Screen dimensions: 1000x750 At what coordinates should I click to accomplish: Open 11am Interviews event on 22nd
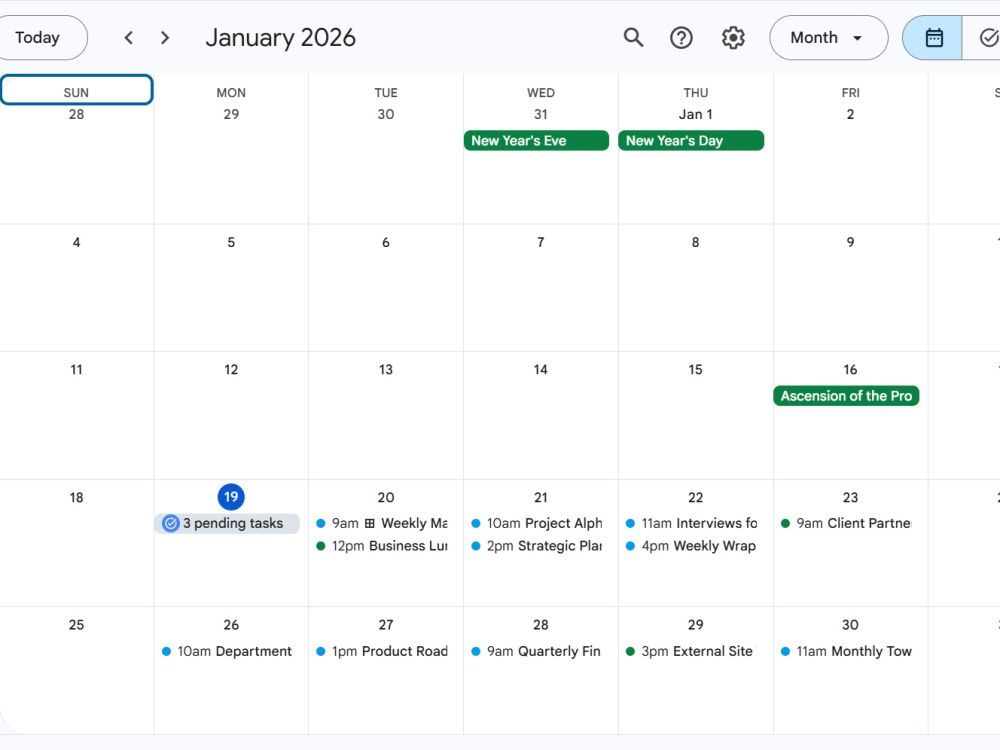[x=692, y=524]
